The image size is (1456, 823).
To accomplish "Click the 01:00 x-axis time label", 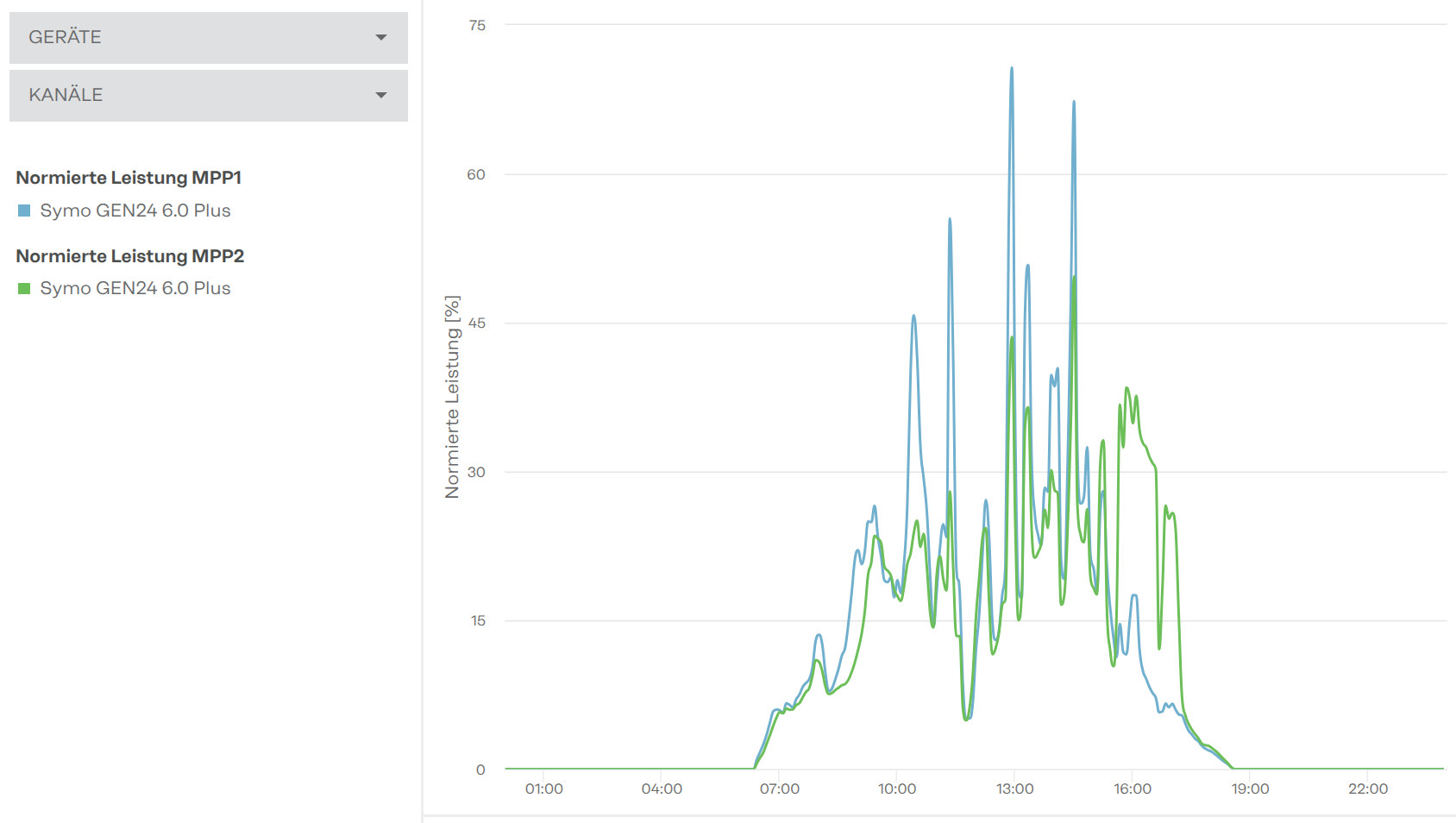I will tap(543, 788).
